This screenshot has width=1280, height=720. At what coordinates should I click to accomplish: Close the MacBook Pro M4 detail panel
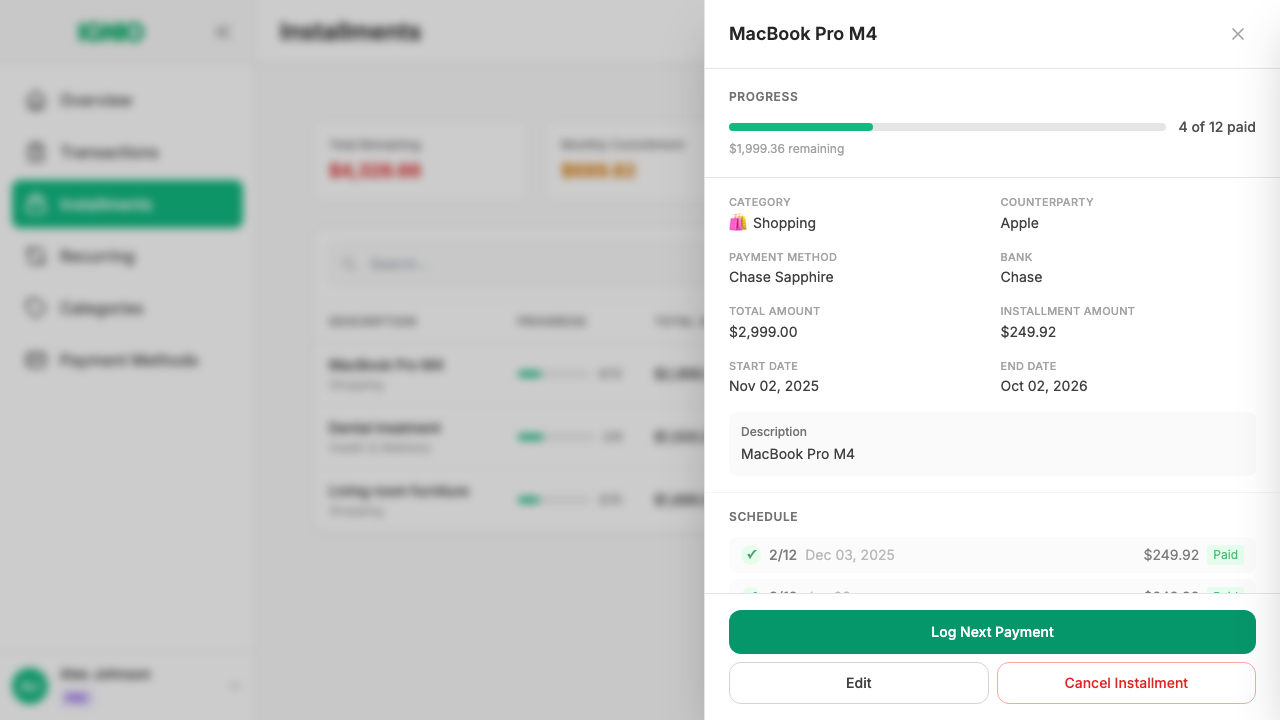click(1237, 34)
